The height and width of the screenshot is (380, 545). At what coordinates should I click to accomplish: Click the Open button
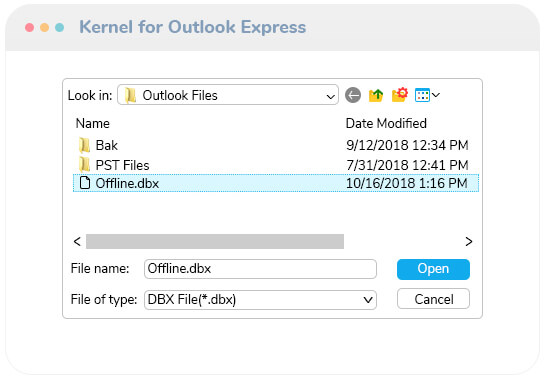pyautogui.click(x=433, y=269)
